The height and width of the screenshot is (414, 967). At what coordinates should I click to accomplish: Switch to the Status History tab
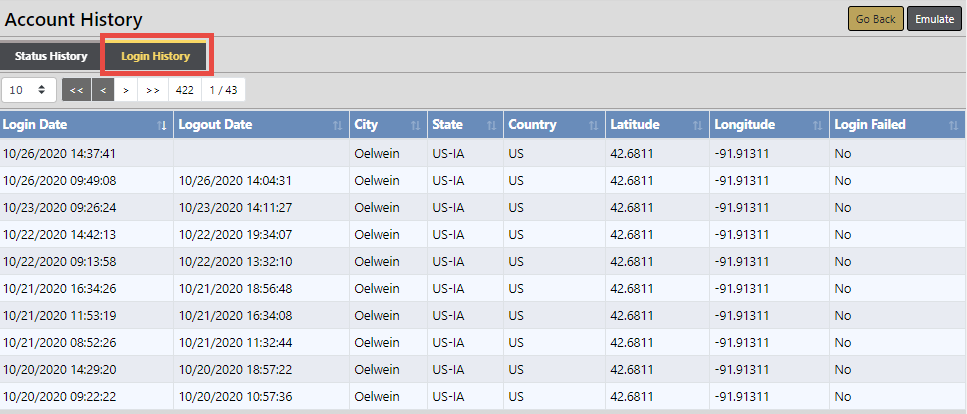pos(51,56)
